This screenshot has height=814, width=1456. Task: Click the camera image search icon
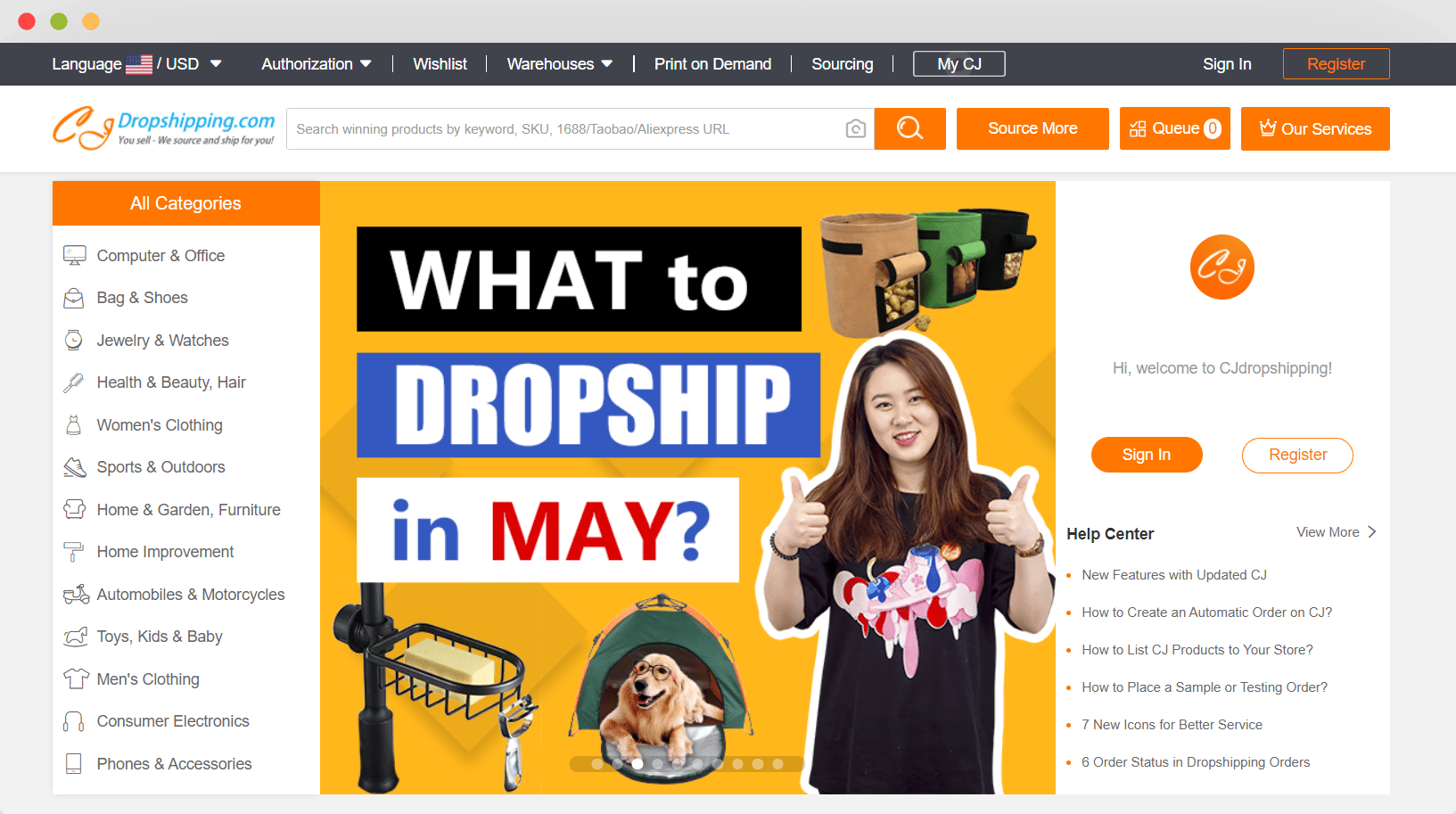pos(855,129)
